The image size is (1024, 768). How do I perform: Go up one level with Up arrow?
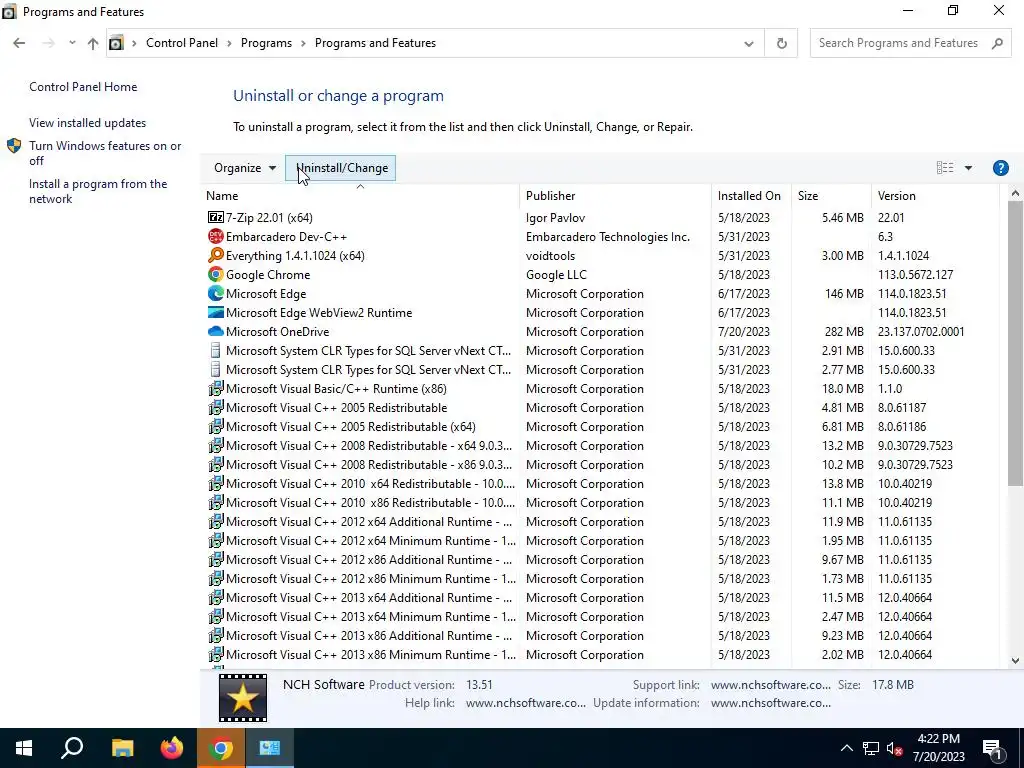tap(93, 43)
